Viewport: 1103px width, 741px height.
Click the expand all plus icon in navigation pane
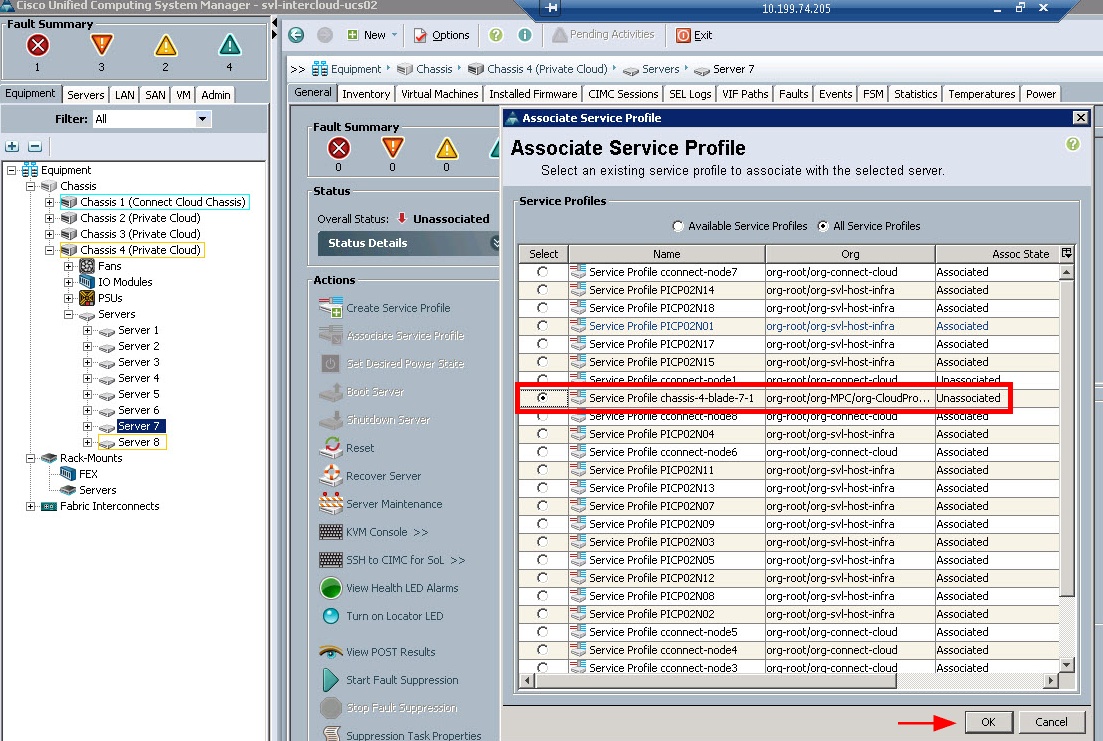[x=12, y=146]
